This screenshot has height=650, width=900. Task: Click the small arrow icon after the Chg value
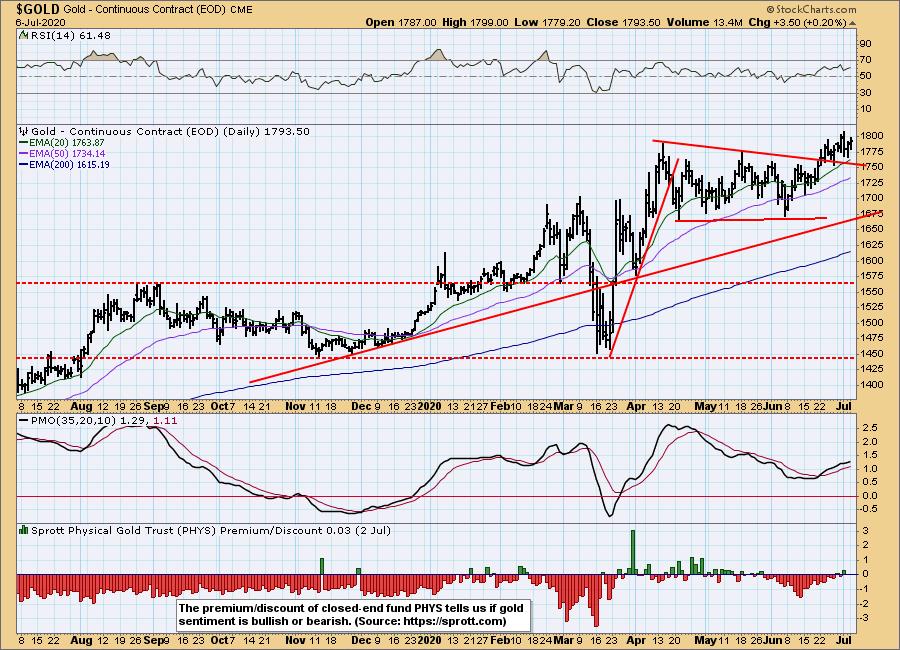(x=852, y=23)
